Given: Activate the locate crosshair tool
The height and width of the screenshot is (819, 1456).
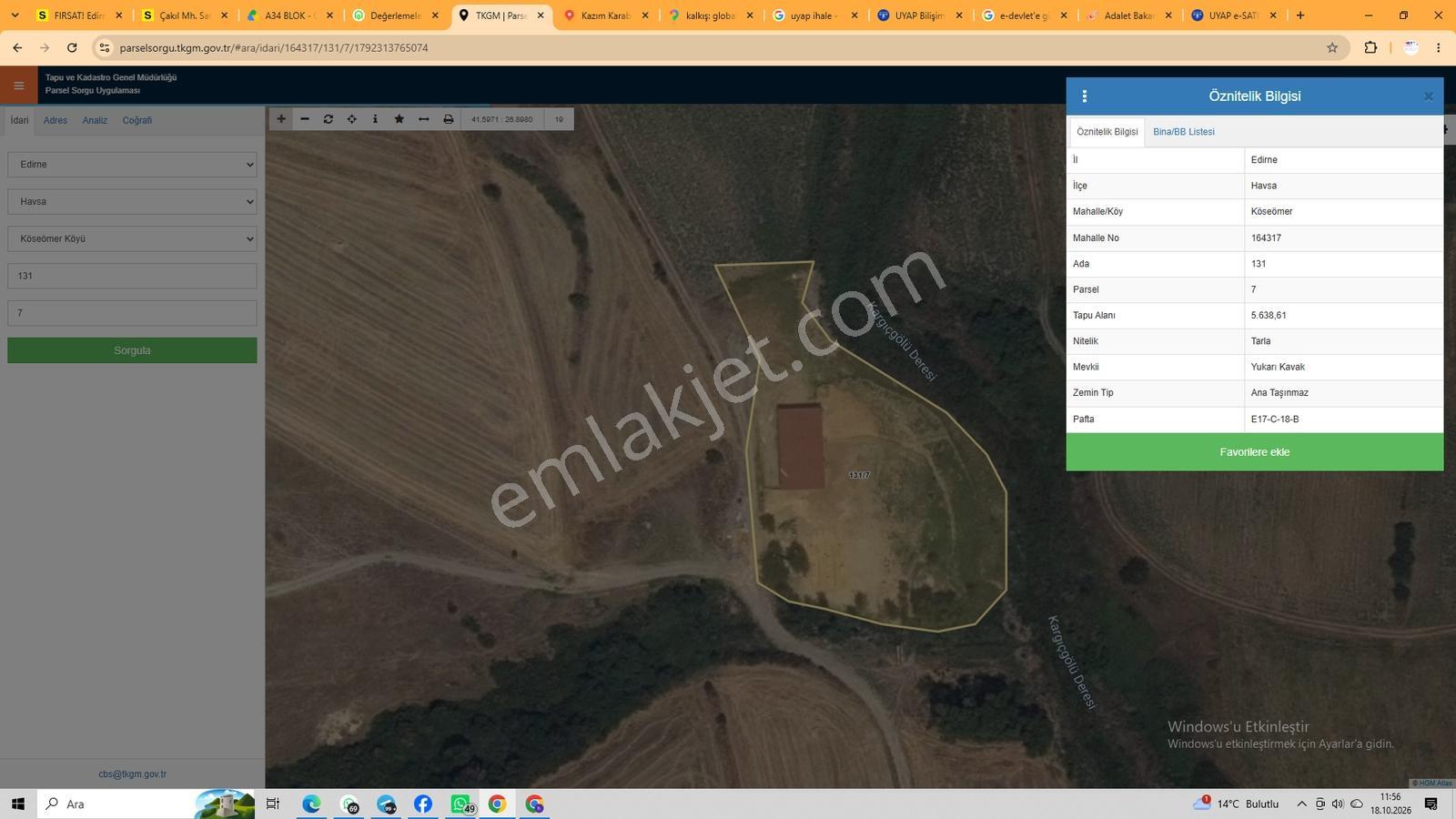Looking at the screenshot, I should coord(352,119).
